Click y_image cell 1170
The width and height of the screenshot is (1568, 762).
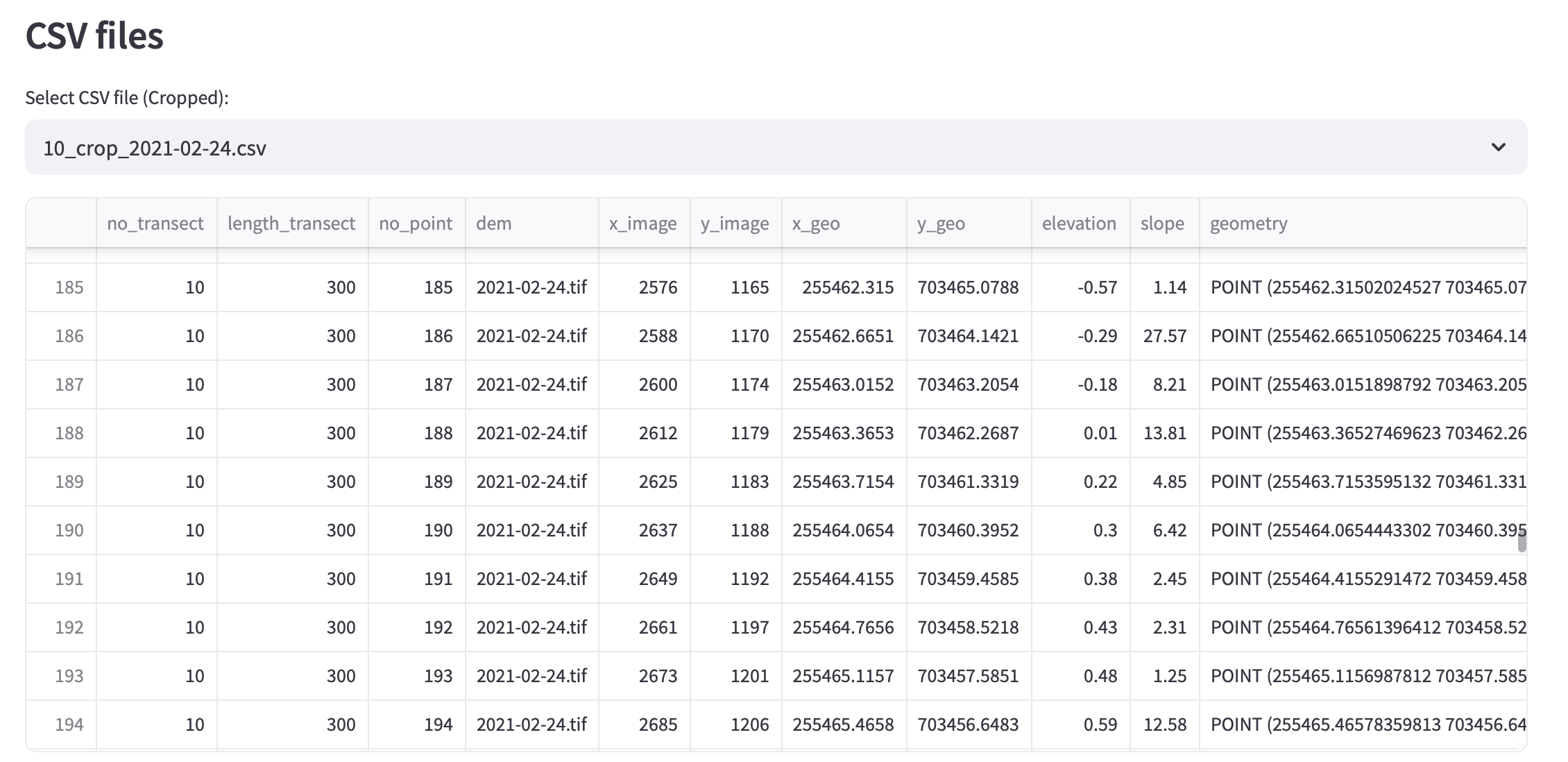point(736,336)
